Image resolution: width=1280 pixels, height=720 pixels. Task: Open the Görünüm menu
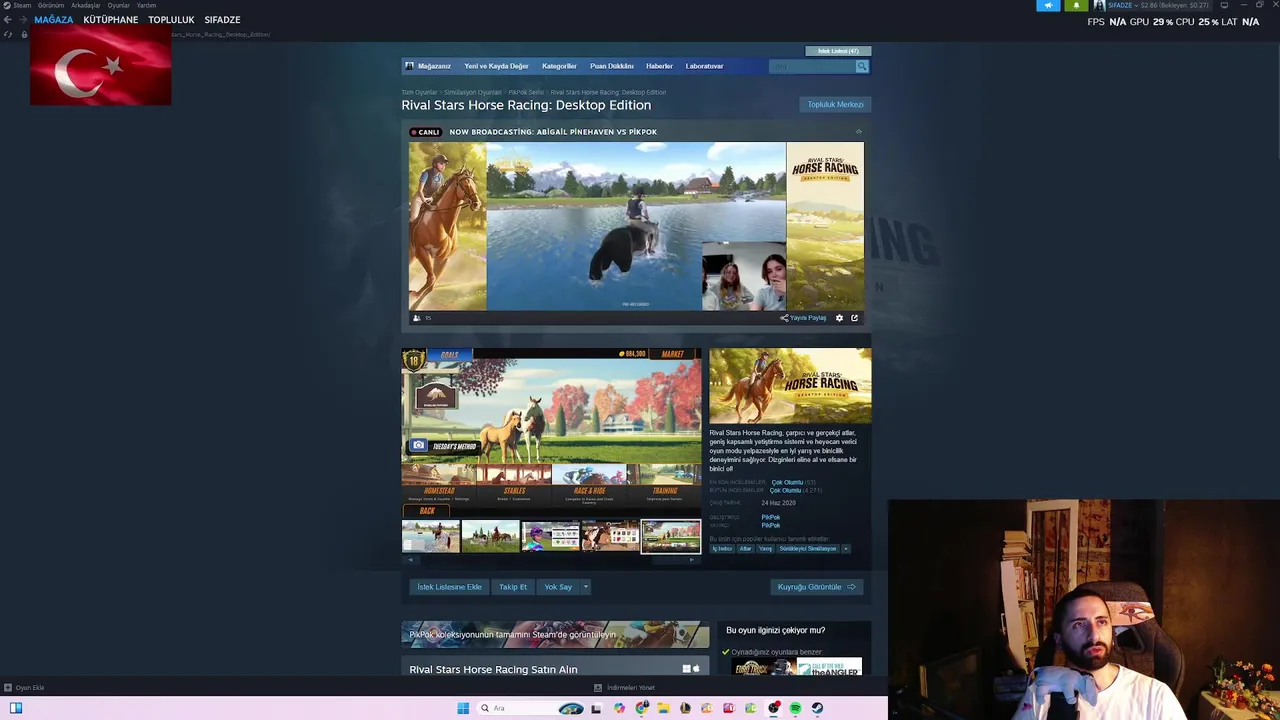pyautogui.click(x=51, y=5)
